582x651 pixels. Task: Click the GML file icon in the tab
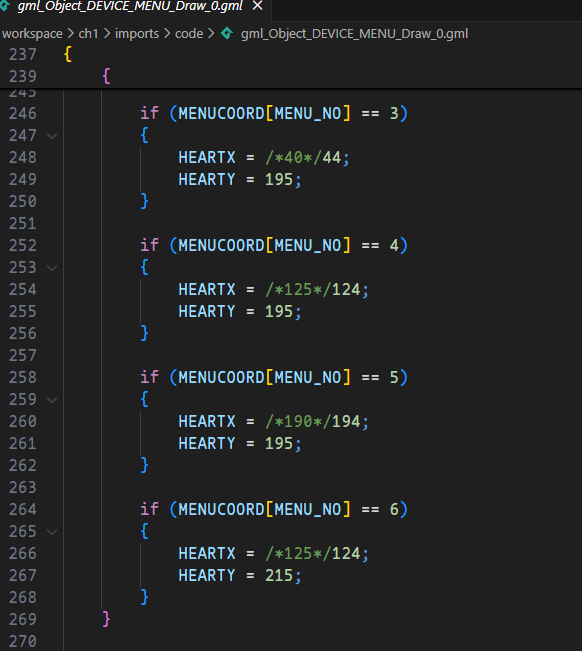pyautogui.click(x=5, y=6)
